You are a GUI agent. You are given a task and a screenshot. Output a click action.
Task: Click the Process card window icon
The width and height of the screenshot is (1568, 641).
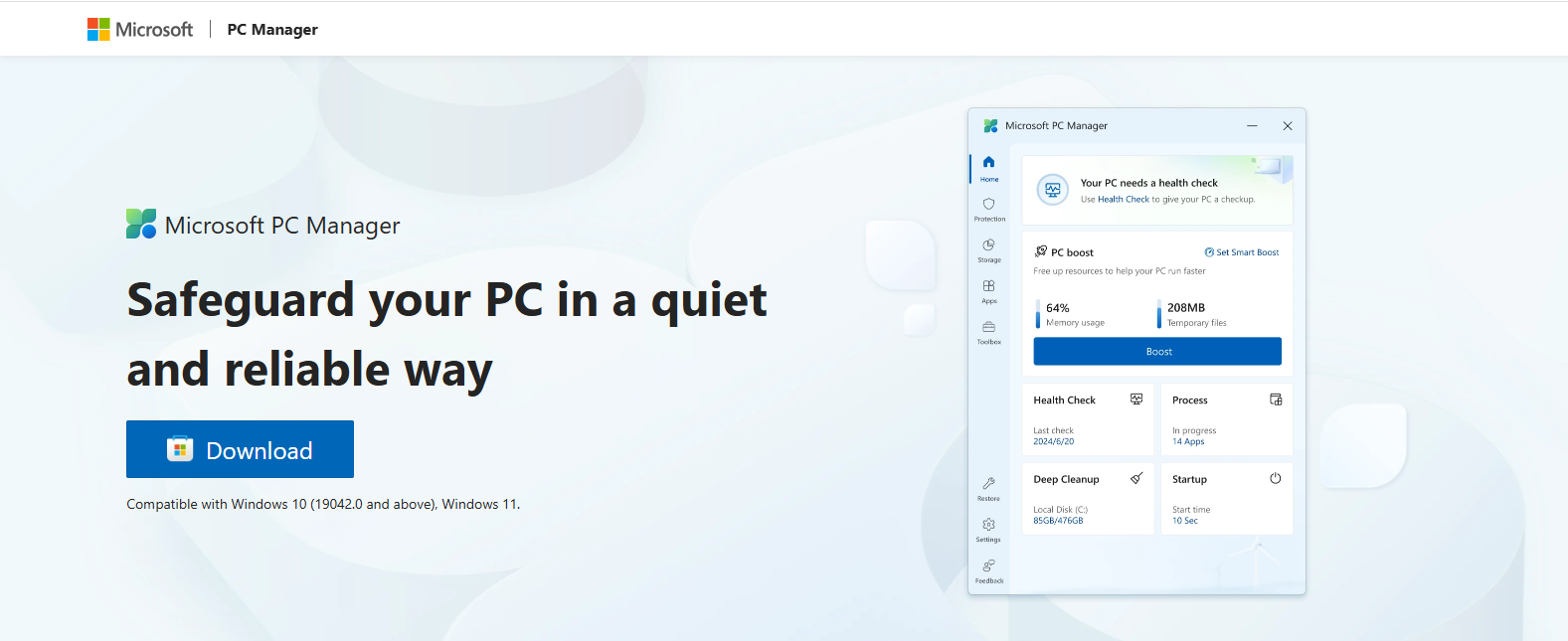[x=1276, y=399]
